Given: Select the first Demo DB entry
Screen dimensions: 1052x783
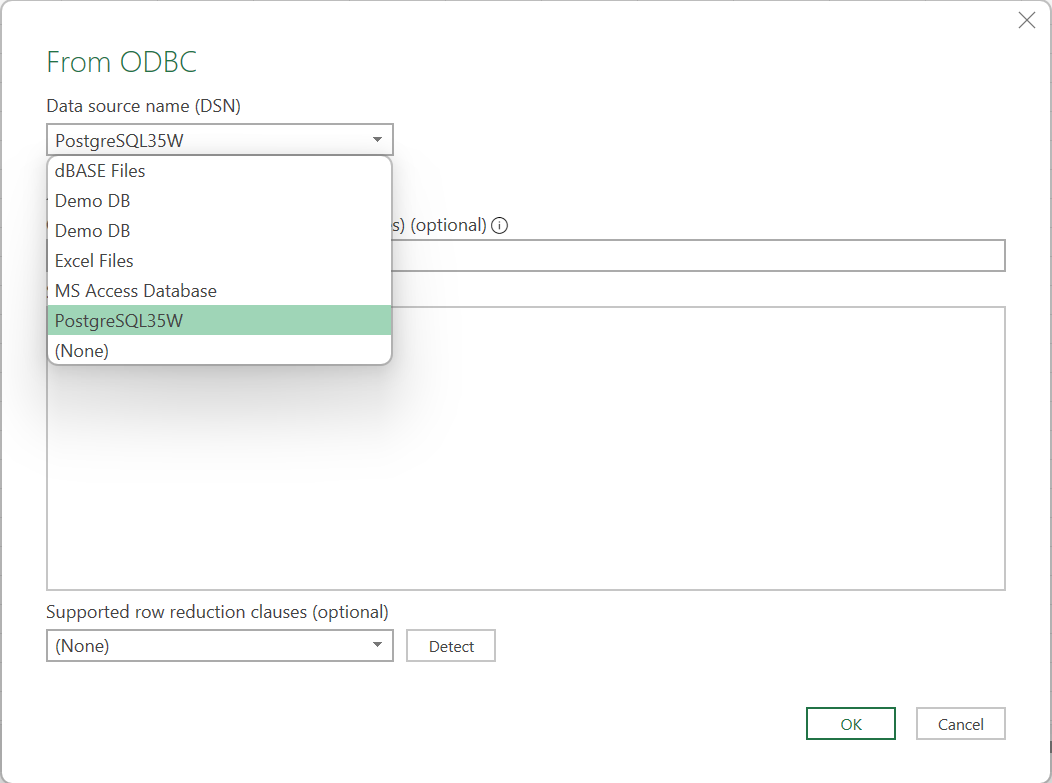Looking at the screenshot, I should 92,200.
